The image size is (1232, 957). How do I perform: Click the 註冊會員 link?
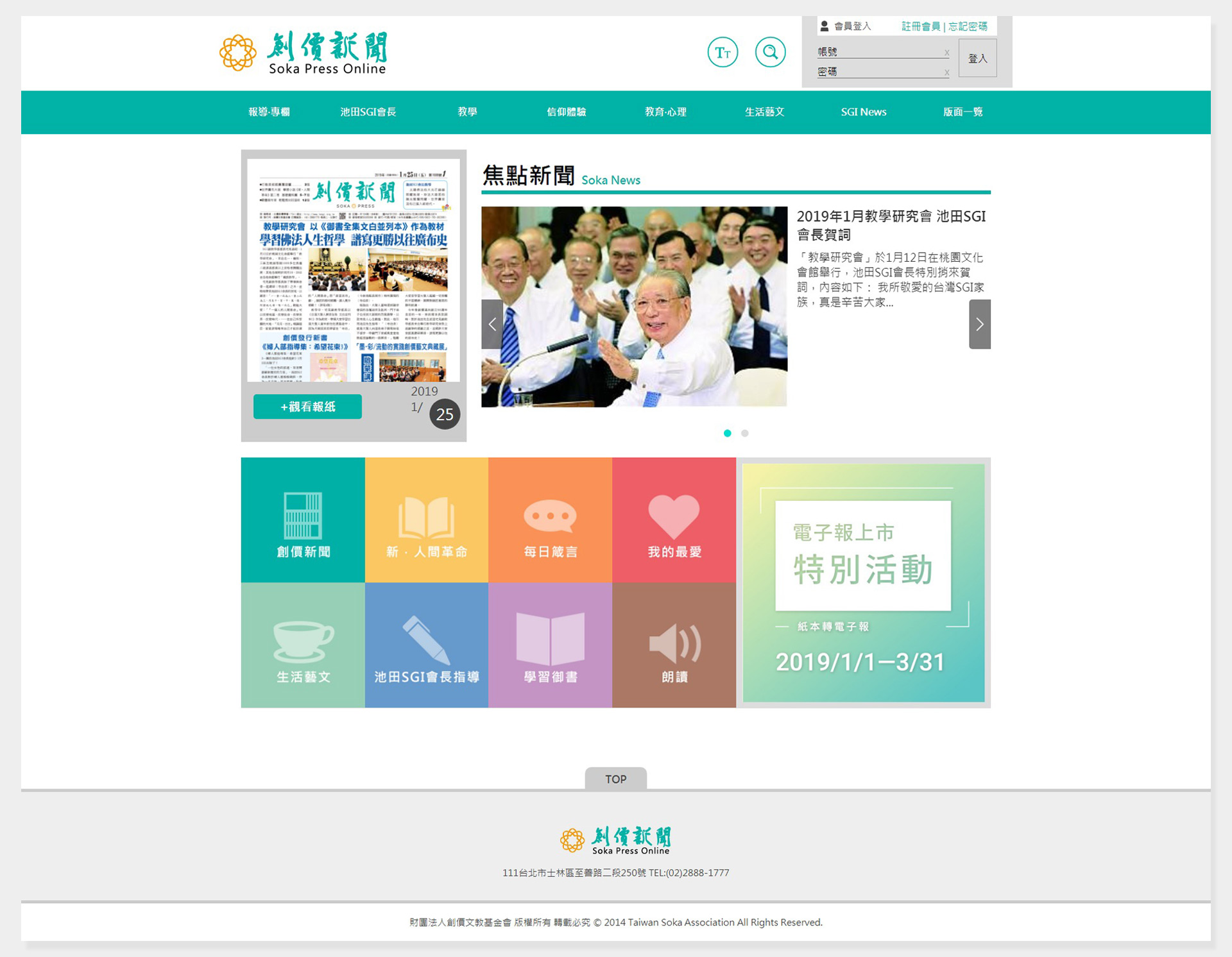click(x=920, y=26)
